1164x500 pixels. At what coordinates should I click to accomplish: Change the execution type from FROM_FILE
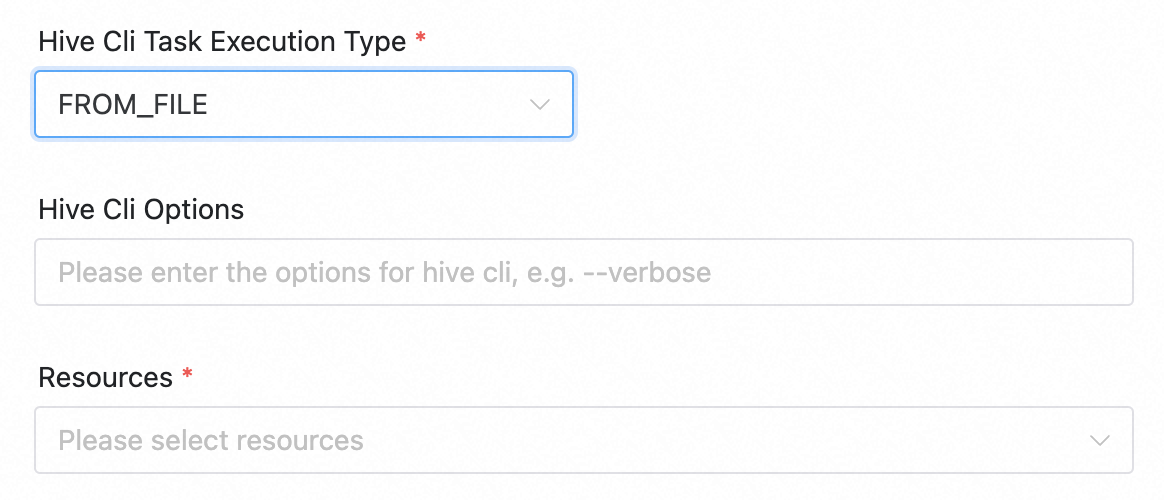[x=304, y=104]
